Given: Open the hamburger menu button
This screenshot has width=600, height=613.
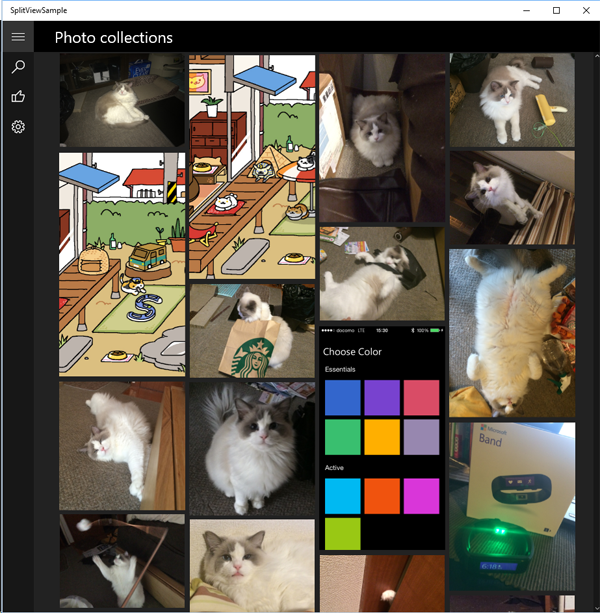Looking at the screenshot, I should click(x=18, y=37).
